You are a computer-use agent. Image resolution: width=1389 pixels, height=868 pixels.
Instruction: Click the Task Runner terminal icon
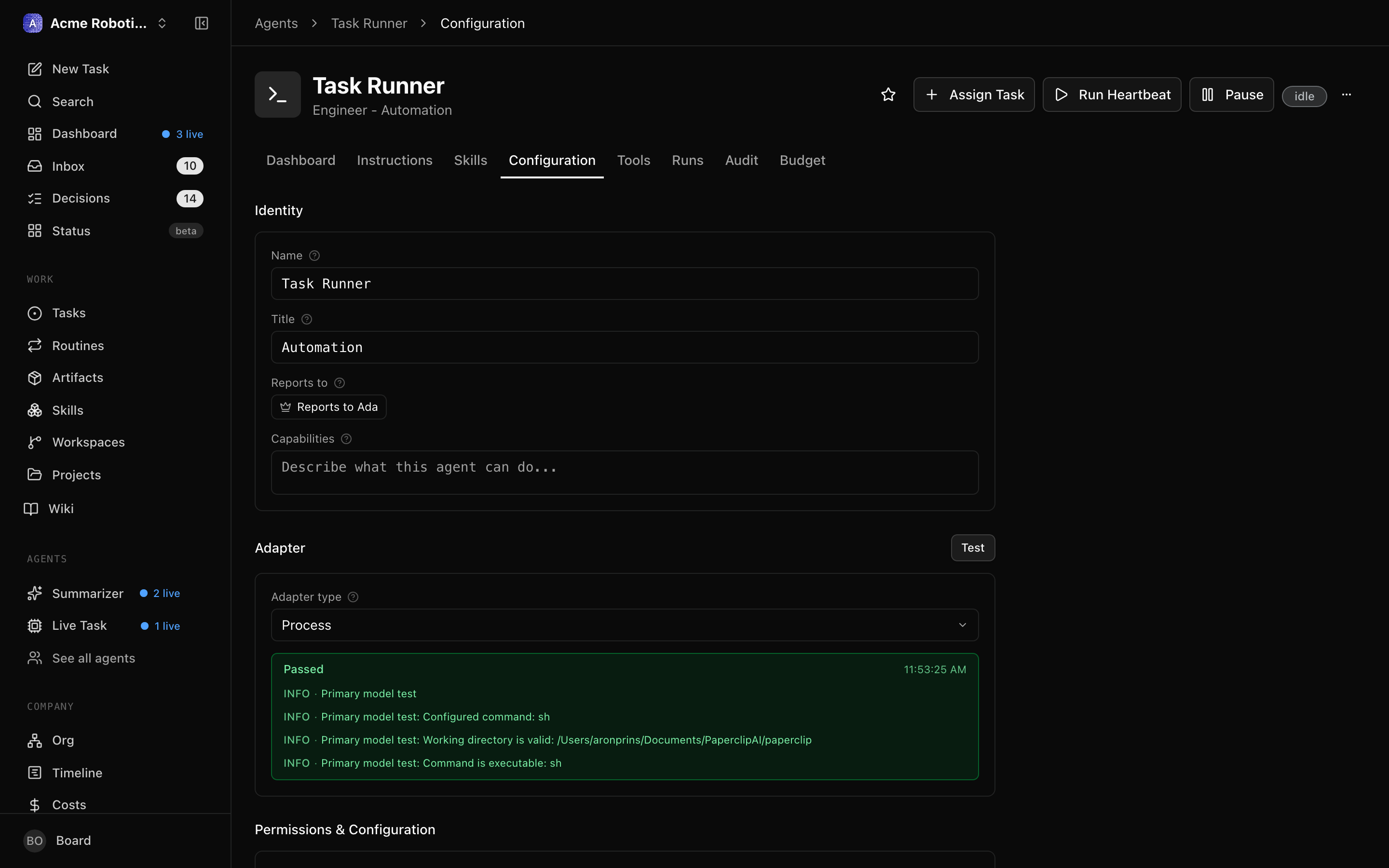278,95
